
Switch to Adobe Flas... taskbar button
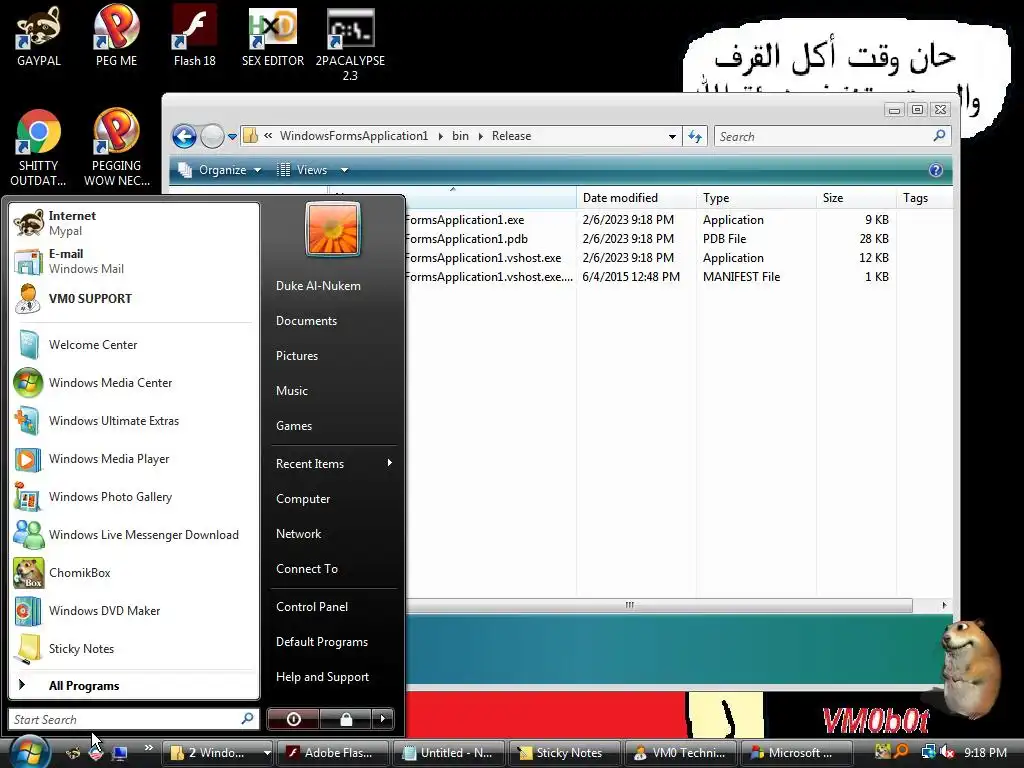tap(333, 753)
